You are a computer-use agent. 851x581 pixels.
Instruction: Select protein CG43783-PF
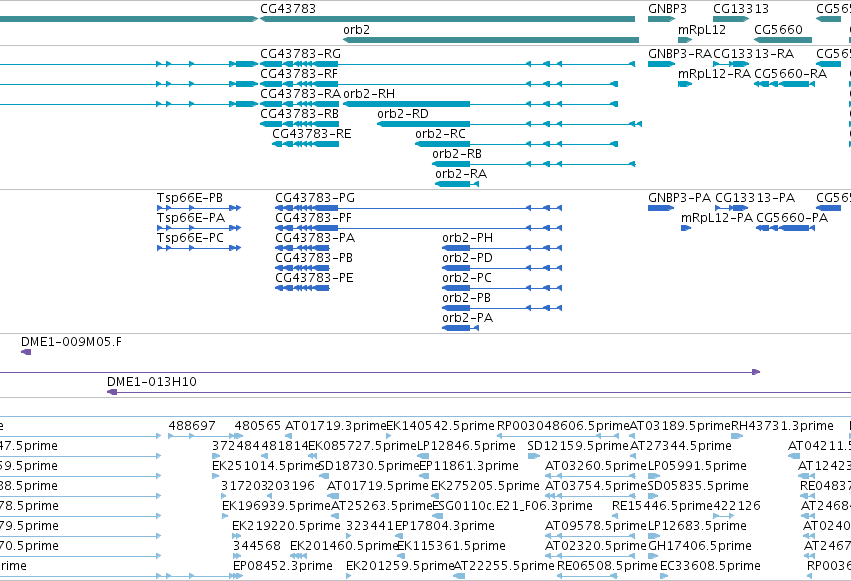pyautogui.click(x=418, y=228)
